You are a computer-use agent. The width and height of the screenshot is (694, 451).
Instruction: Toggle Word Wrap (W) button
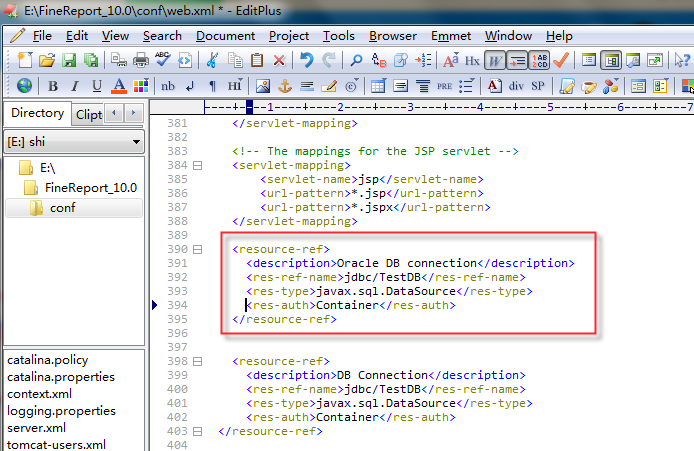495,60
